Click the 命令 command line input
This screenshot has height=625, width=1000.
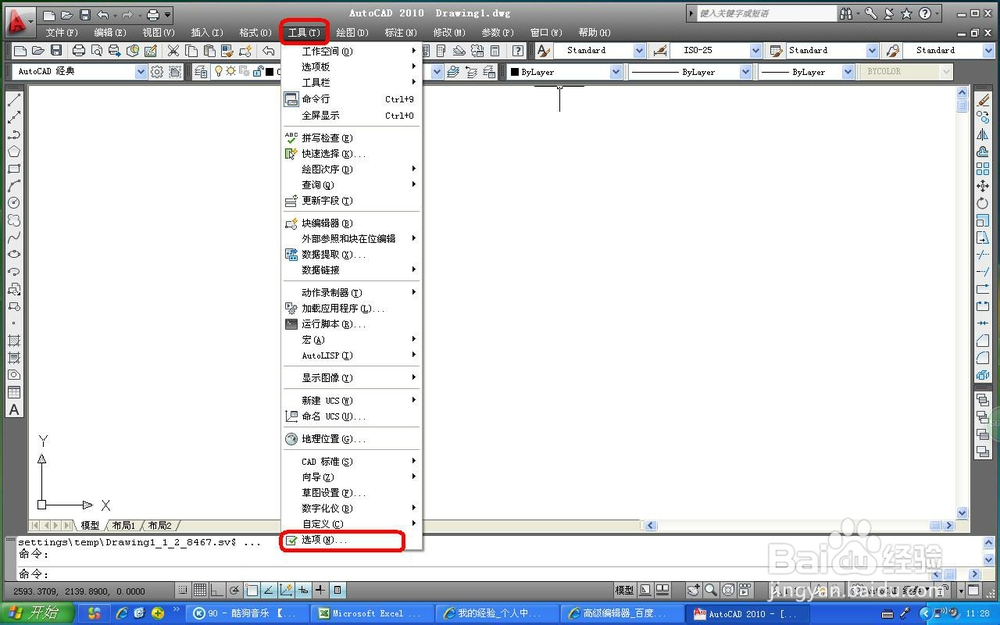click(x=472, y=573)
